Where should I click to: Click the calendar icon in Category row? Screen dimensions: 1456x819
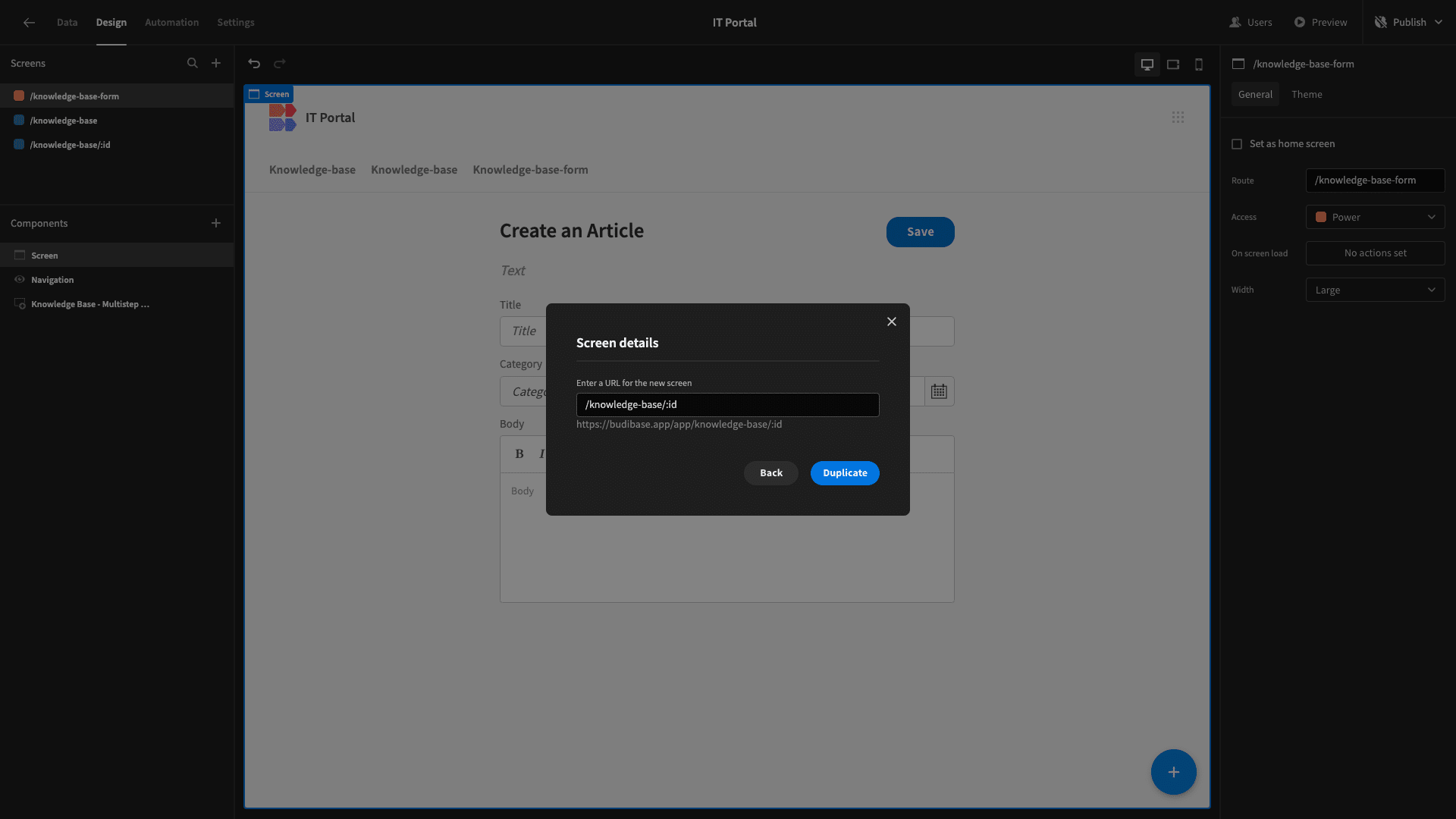[938, 392]
